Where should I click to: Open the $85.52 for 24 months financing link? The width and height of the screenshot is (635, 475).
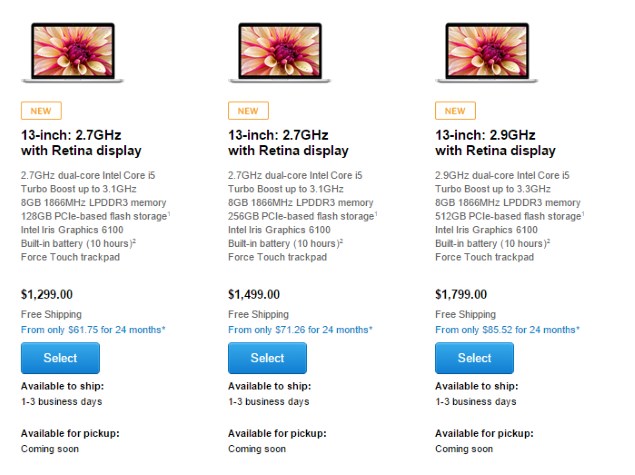[x=507, y=329]
